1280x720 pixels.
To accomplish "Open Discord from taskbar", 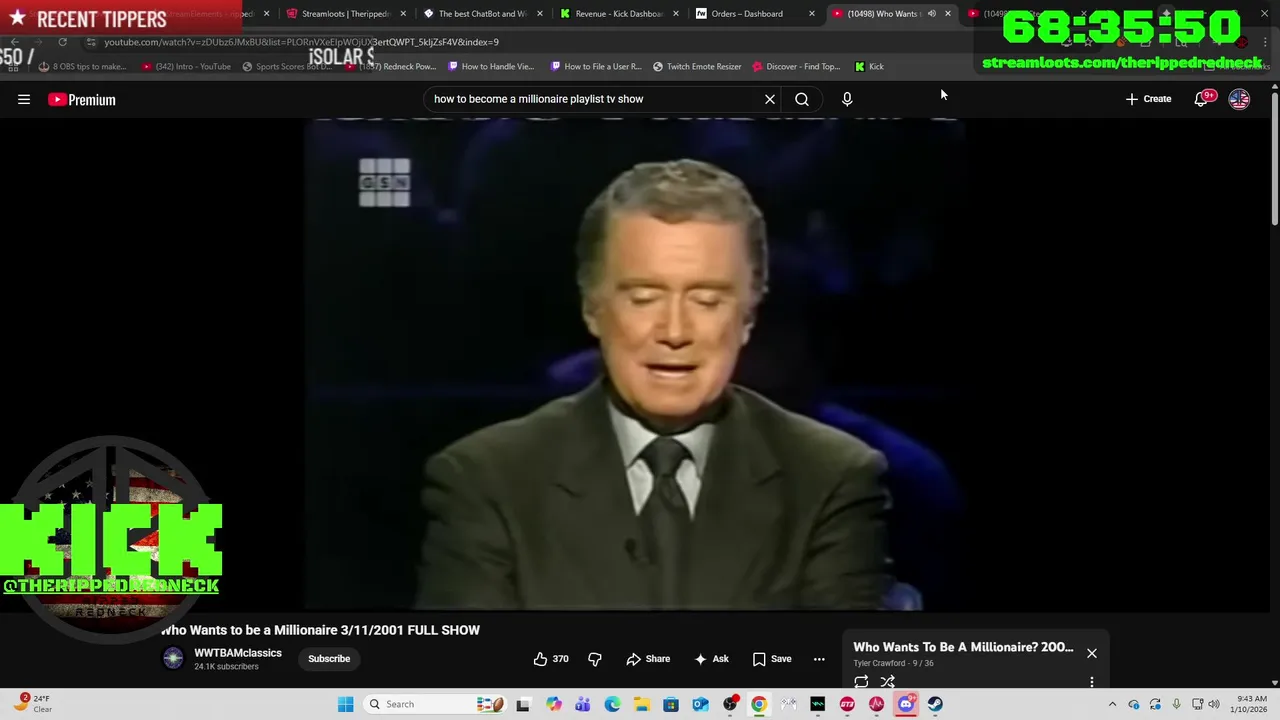I will pos(906,704).
